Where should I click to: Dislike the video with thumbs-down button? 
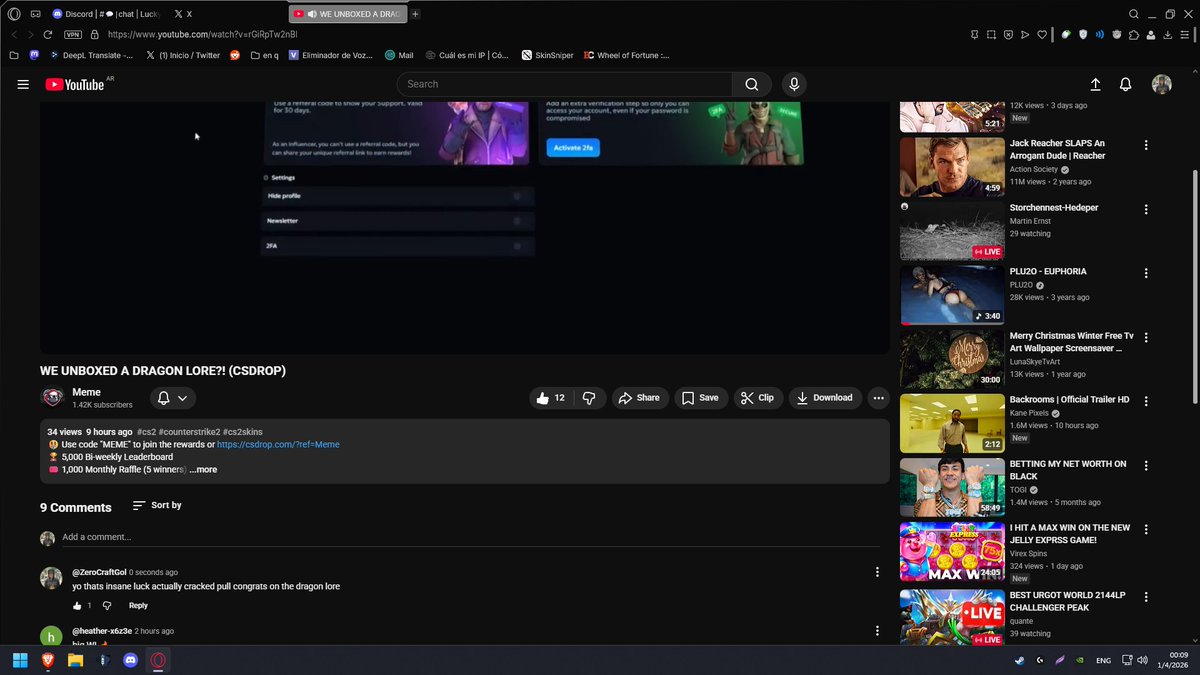589,398
